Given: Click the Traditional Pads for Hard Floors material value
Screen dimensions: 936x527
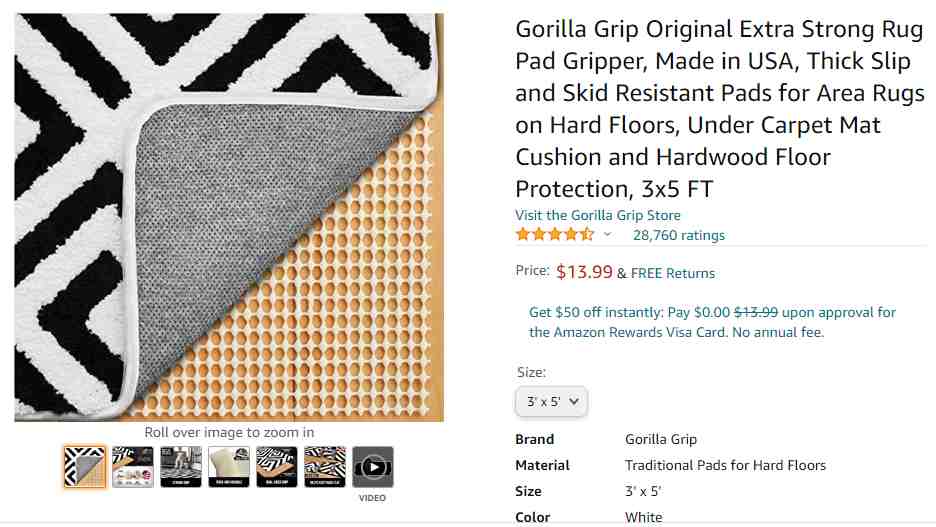Looking at the screenshot, I should [725, 465].
